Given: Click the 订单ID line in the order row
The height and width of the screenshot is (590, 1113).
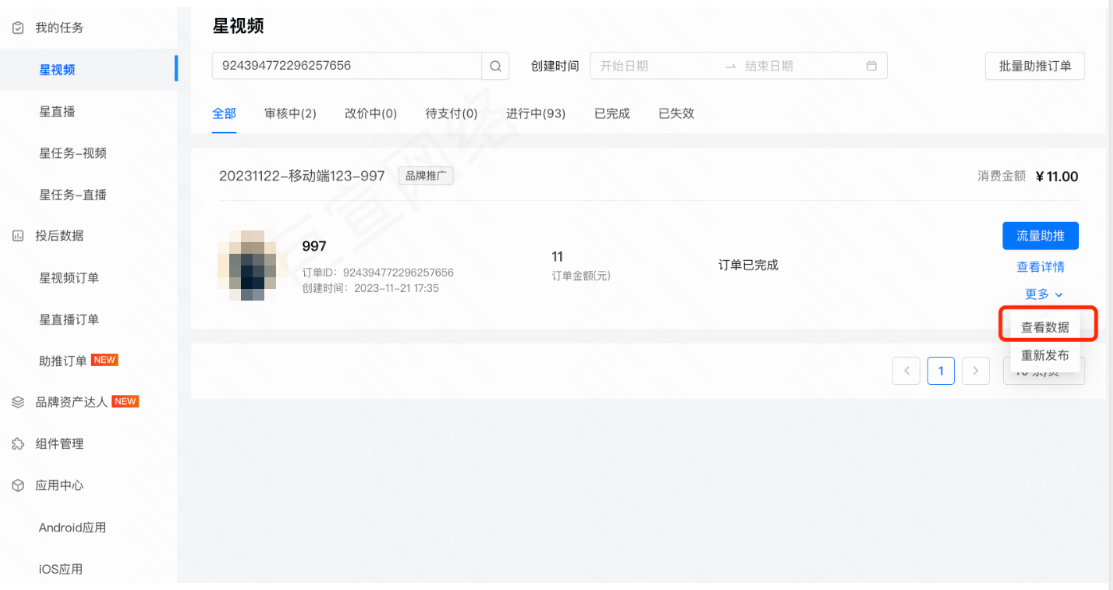Looking at the screenshot, I should pyautogui.click(x=378, y=273).
